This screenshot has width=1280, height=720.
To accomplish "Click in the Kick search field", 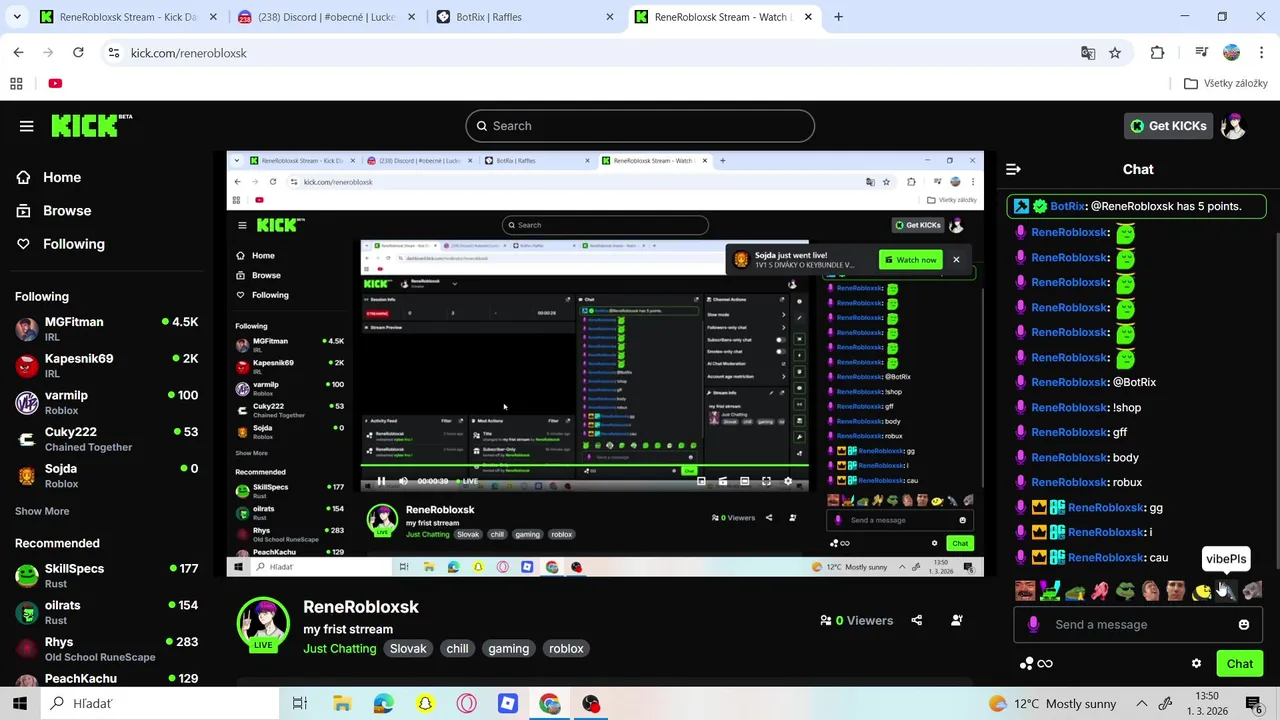I will (x=640, y=126).
